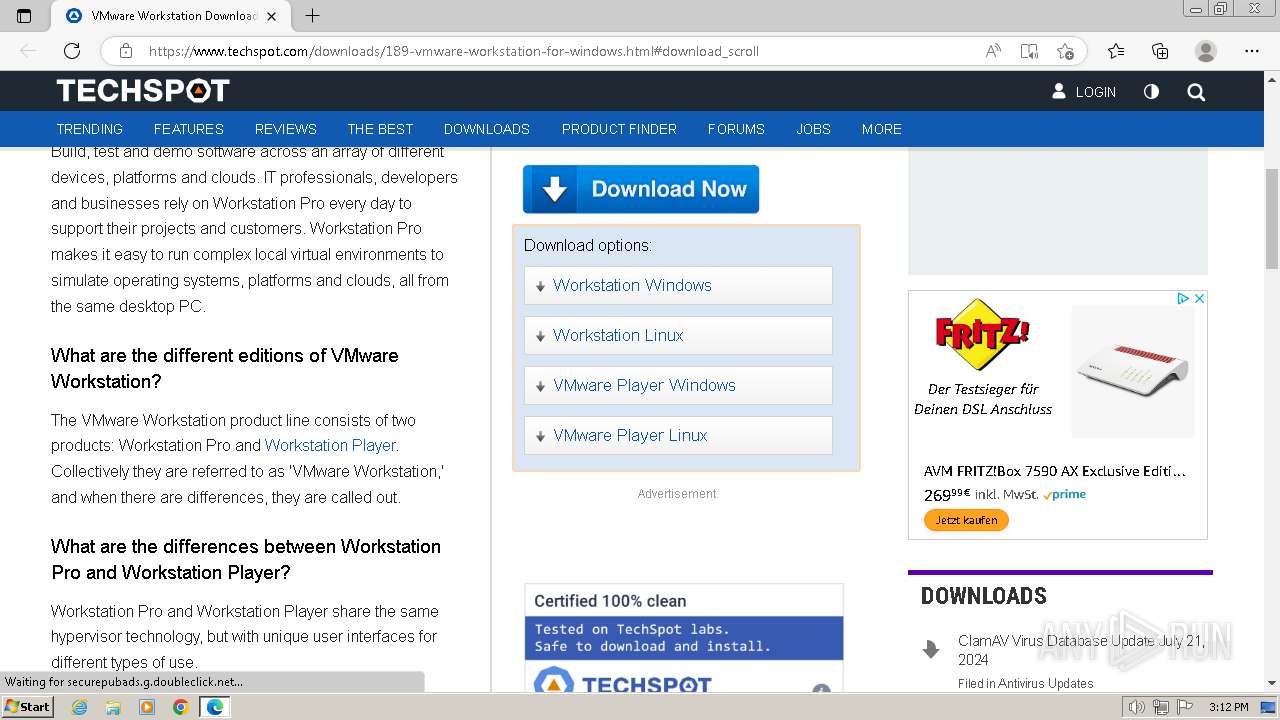Add page to favorites star icon
Viewport: 1280px width, 720px height.
pyautogui.click(x=1065, y=51)
